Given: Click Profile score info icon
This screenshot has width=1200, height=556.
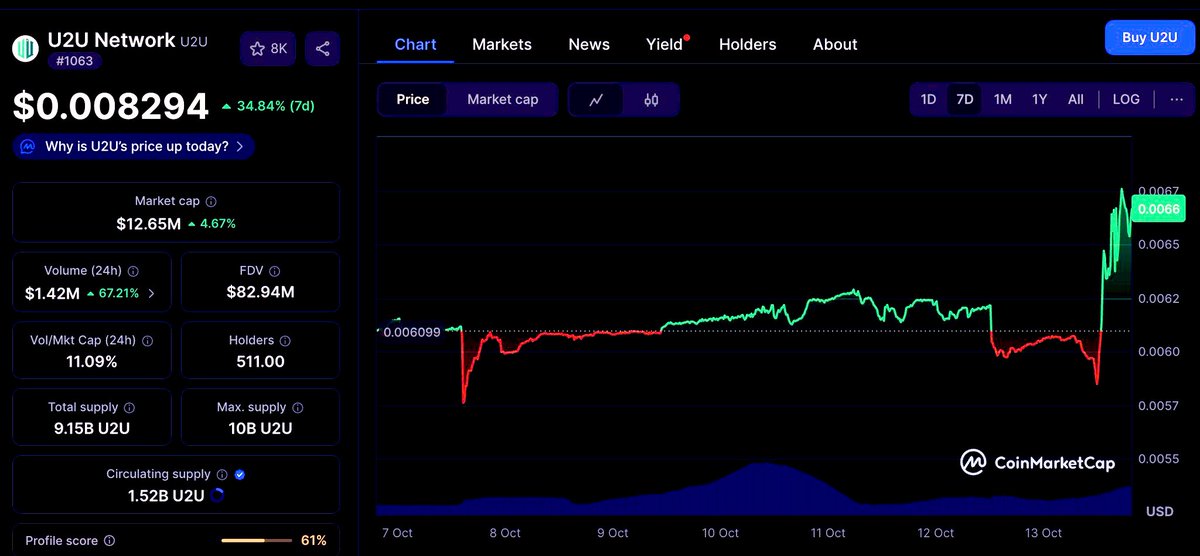Looking at the screenshot, I should 110,541.
